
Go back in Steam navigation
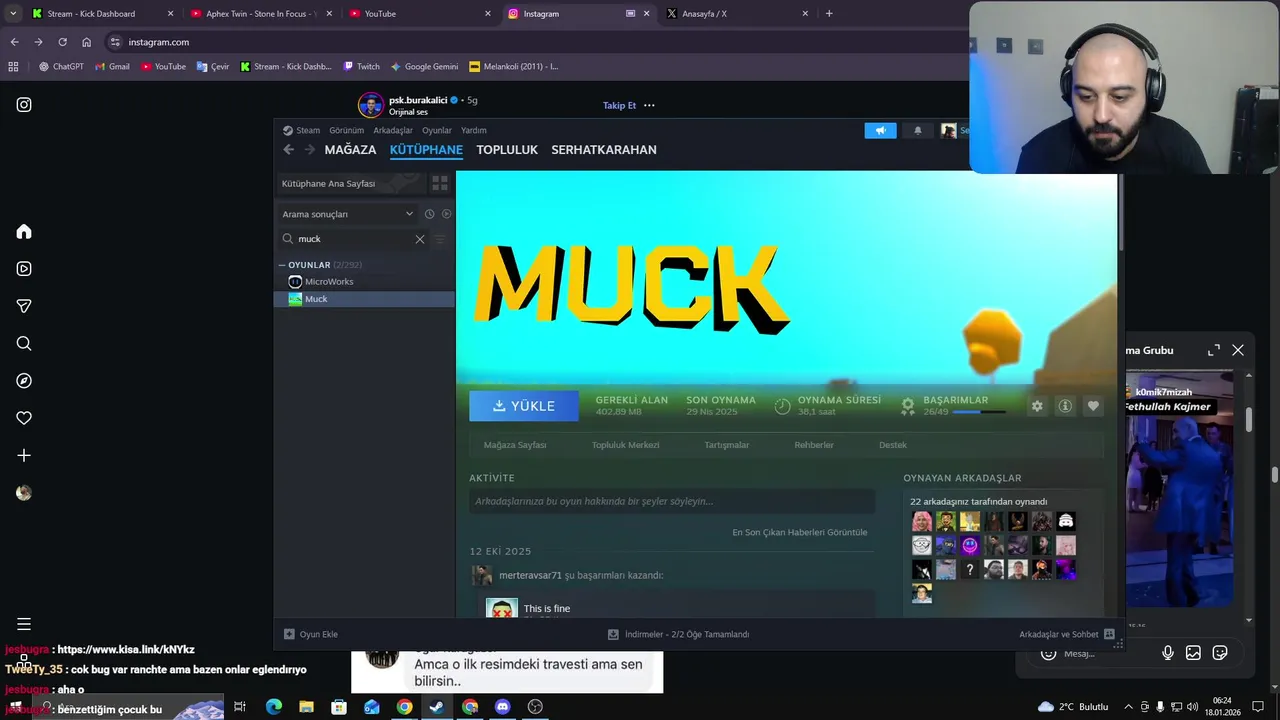(289, 150)
